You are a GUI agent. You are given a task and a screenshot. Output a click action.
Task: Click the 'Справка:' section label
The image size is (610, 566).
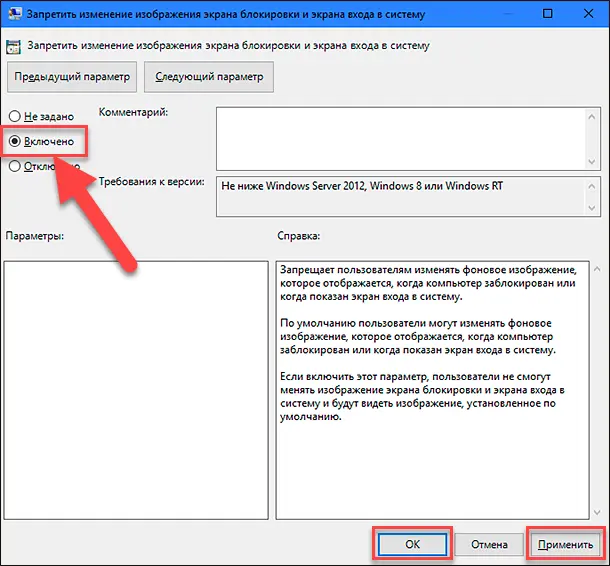click(299, 236)
